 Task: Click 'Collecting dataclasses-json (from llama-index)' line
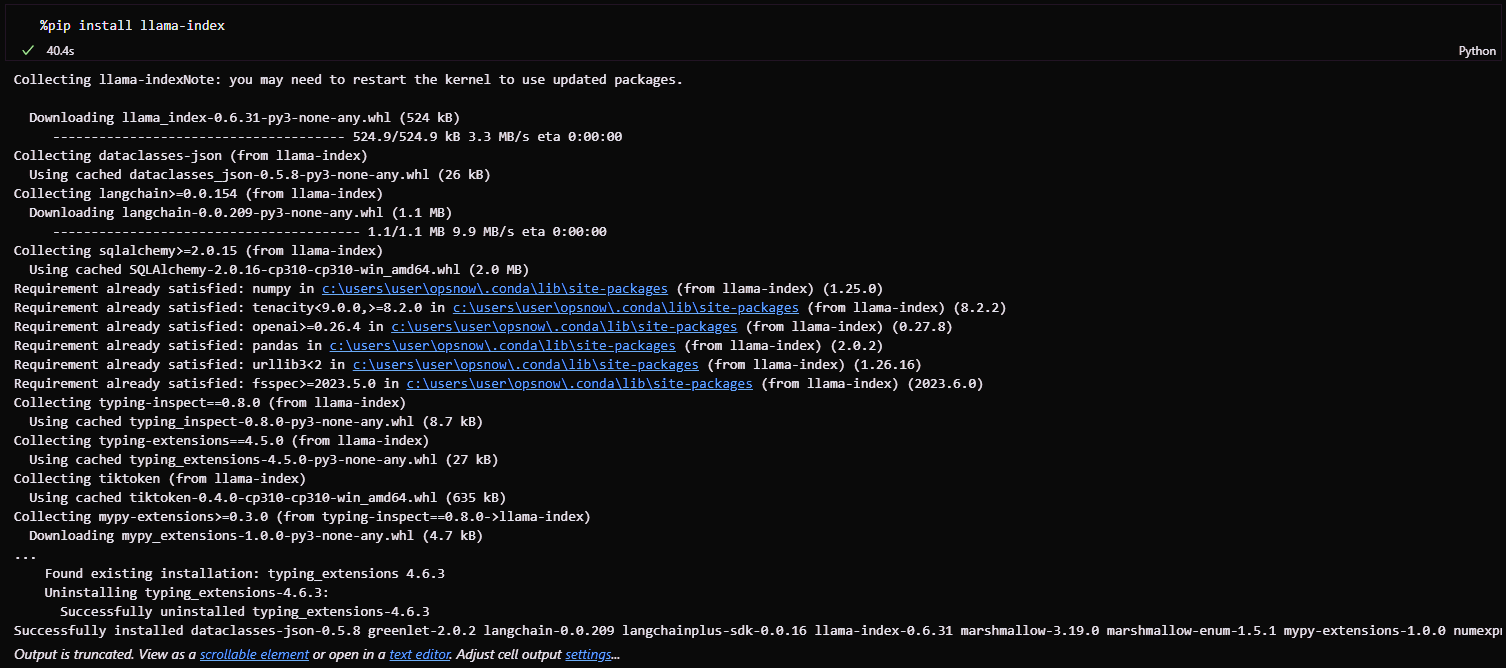pyautogui.click(x=191, y=155)
